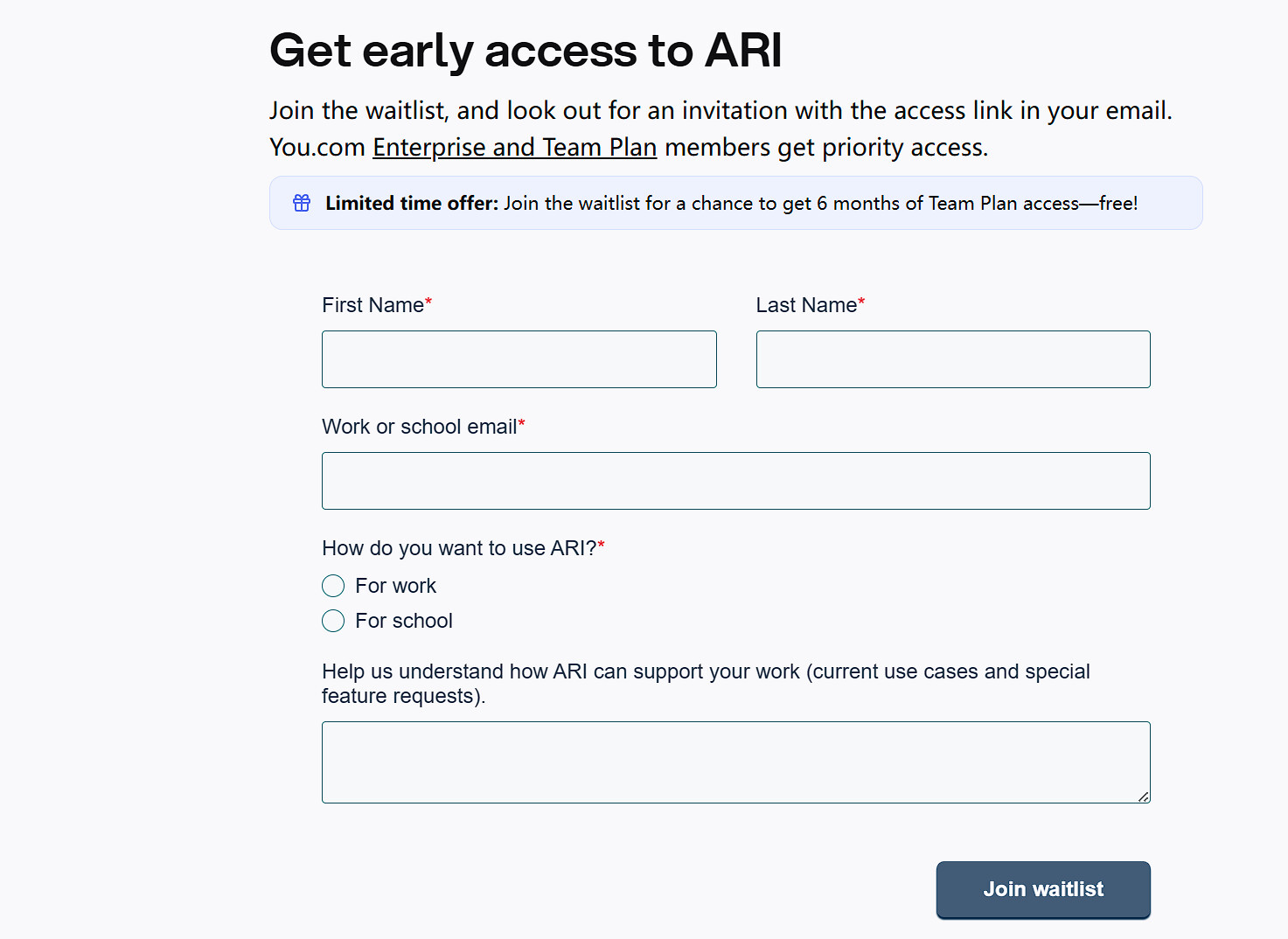Click into the Last Name text box

coord(952,359)
